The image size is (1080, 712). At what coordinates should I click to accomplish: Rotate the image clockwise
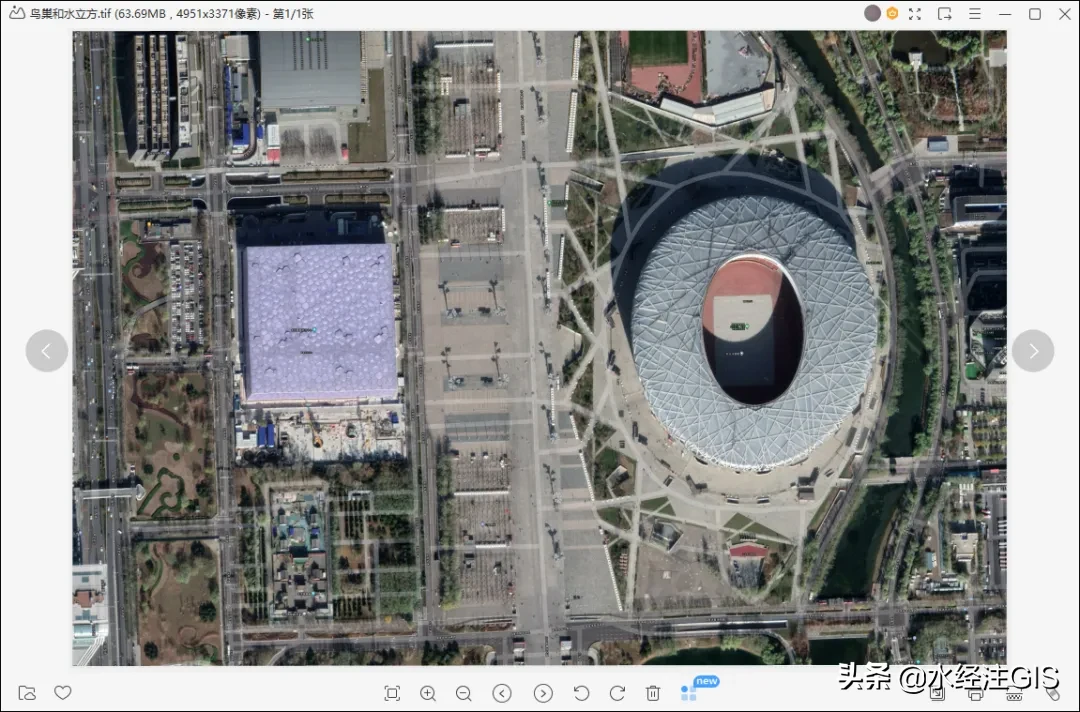617,693
